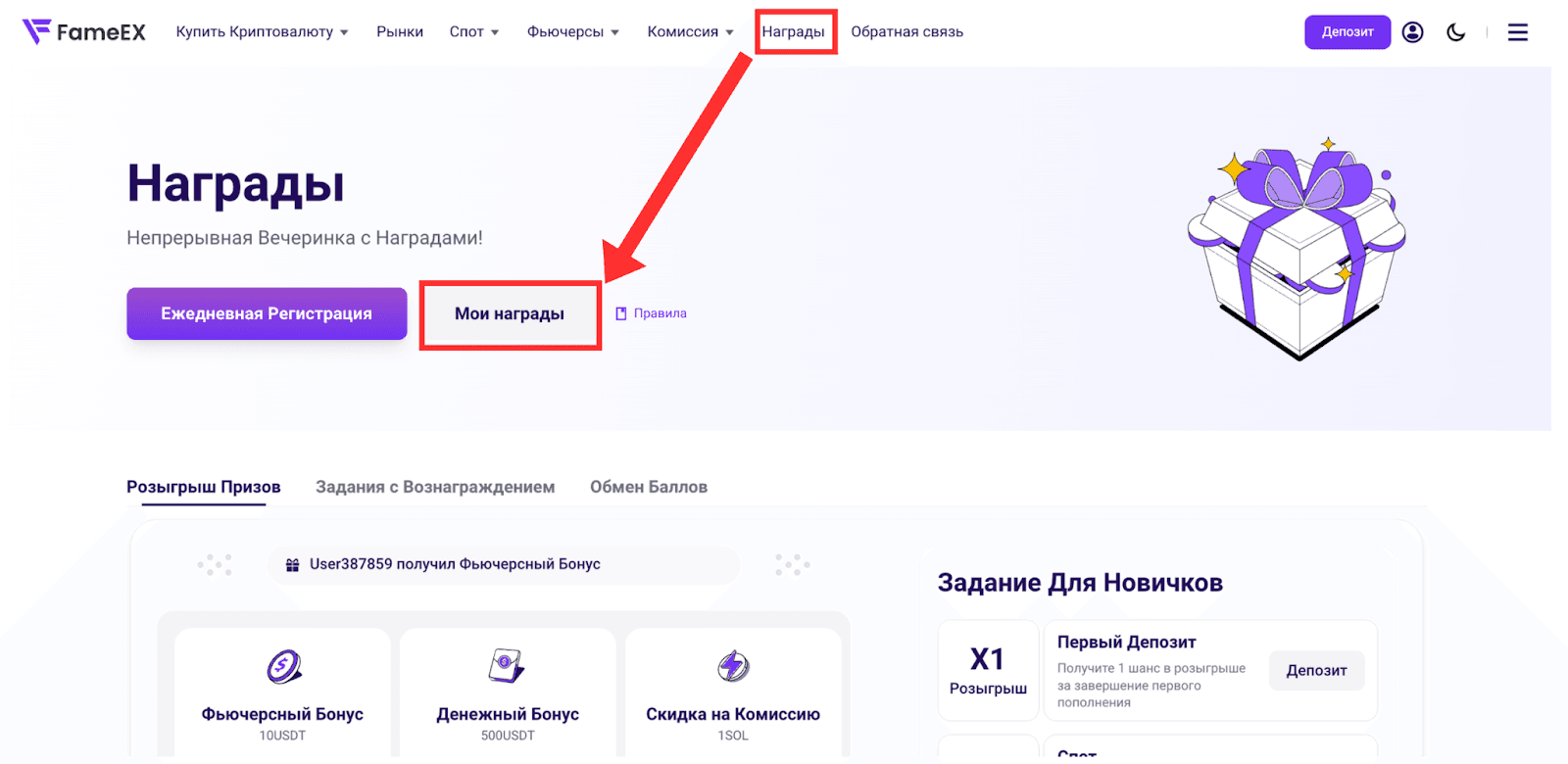Toggle dark mode moon icon
The image size is (1568, 764).
pyautogui.click(x=1456, y=32)
